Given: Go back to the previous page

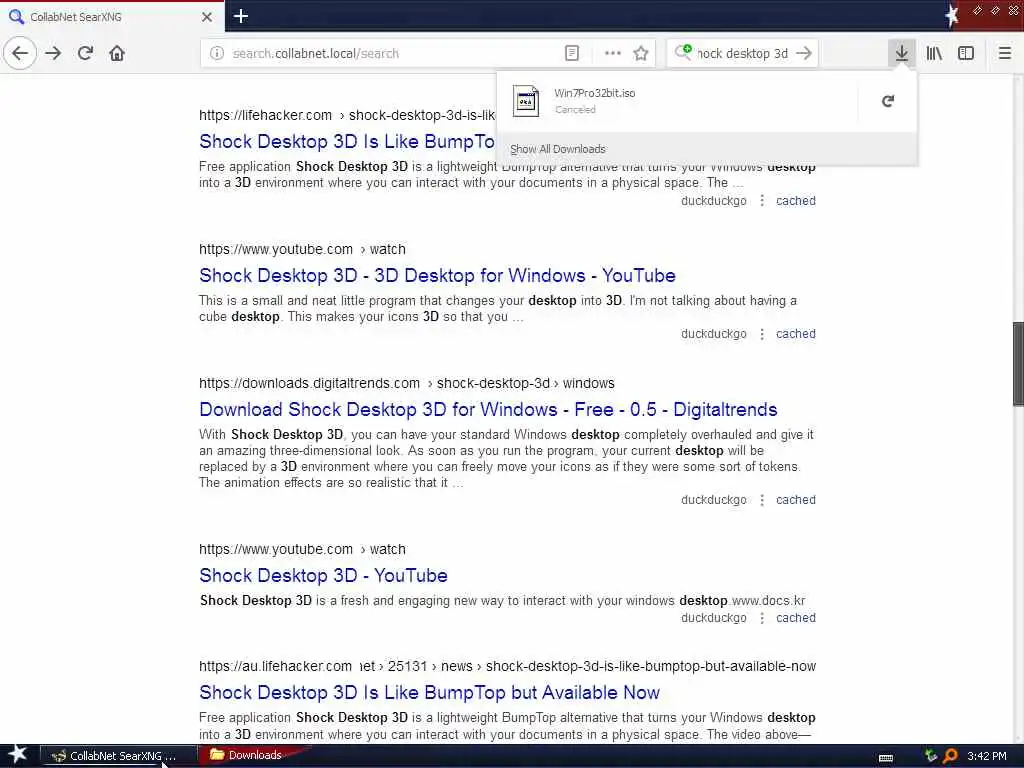Looking at the screenshot, I should pos(20,53).
